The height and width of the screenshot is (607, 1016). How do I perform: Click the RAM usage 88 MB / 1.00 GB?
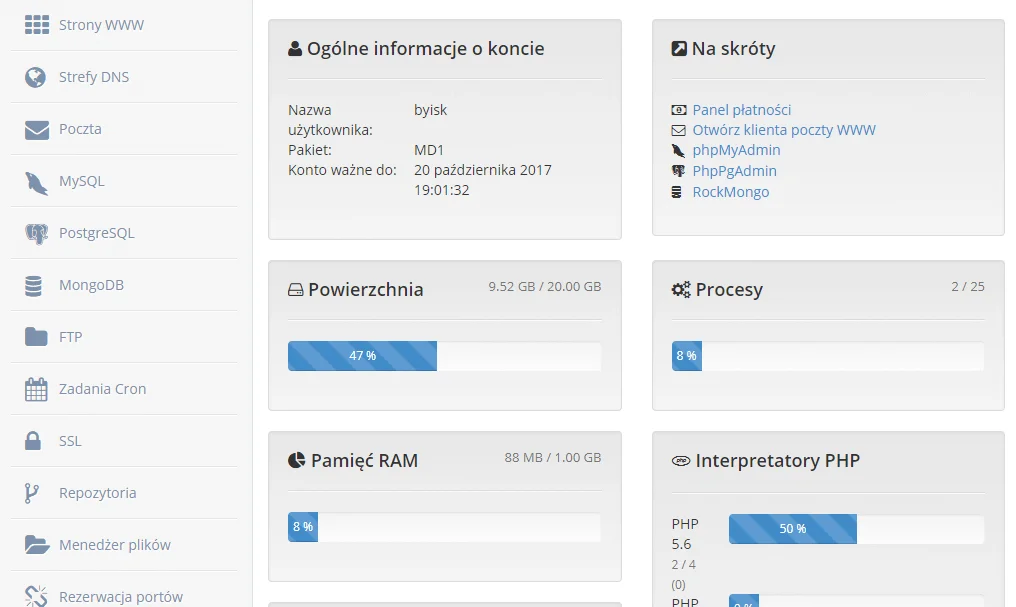click(553, 457)
